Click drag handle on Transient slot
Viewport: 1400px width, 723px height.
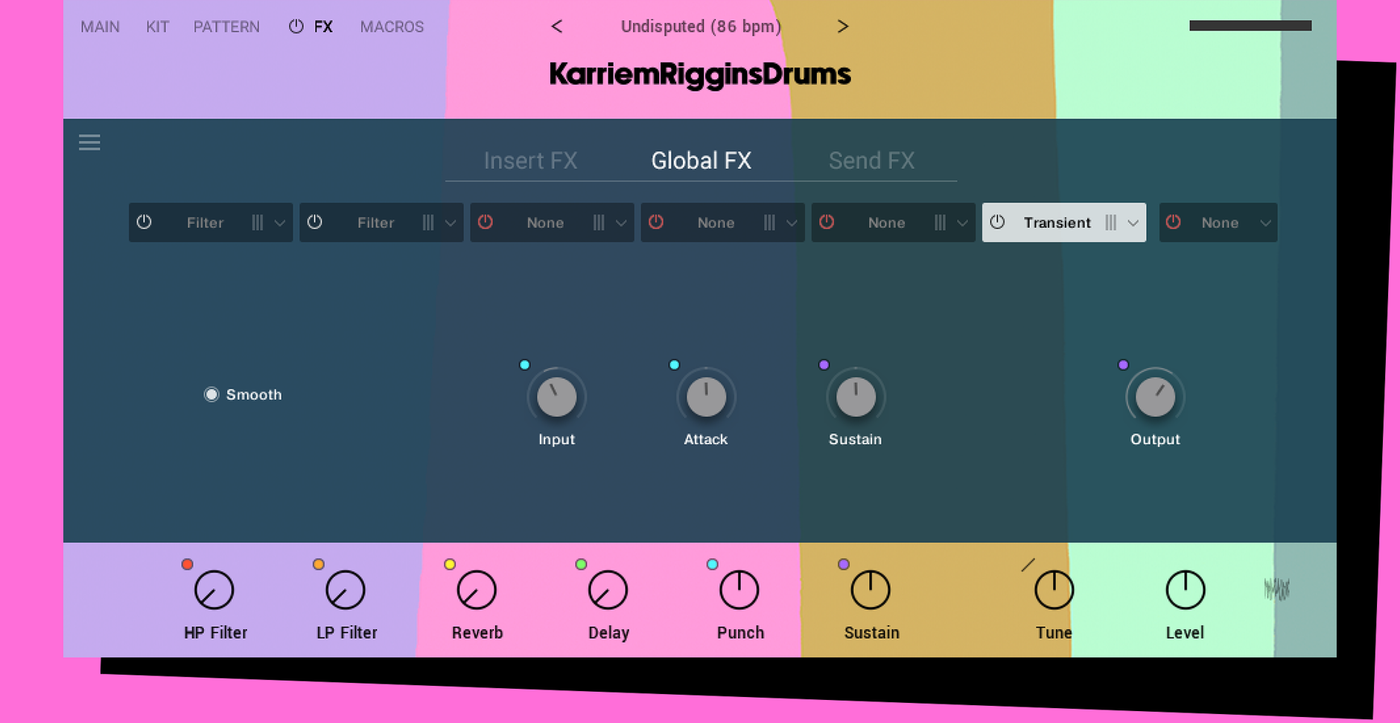click(1110, 223)
